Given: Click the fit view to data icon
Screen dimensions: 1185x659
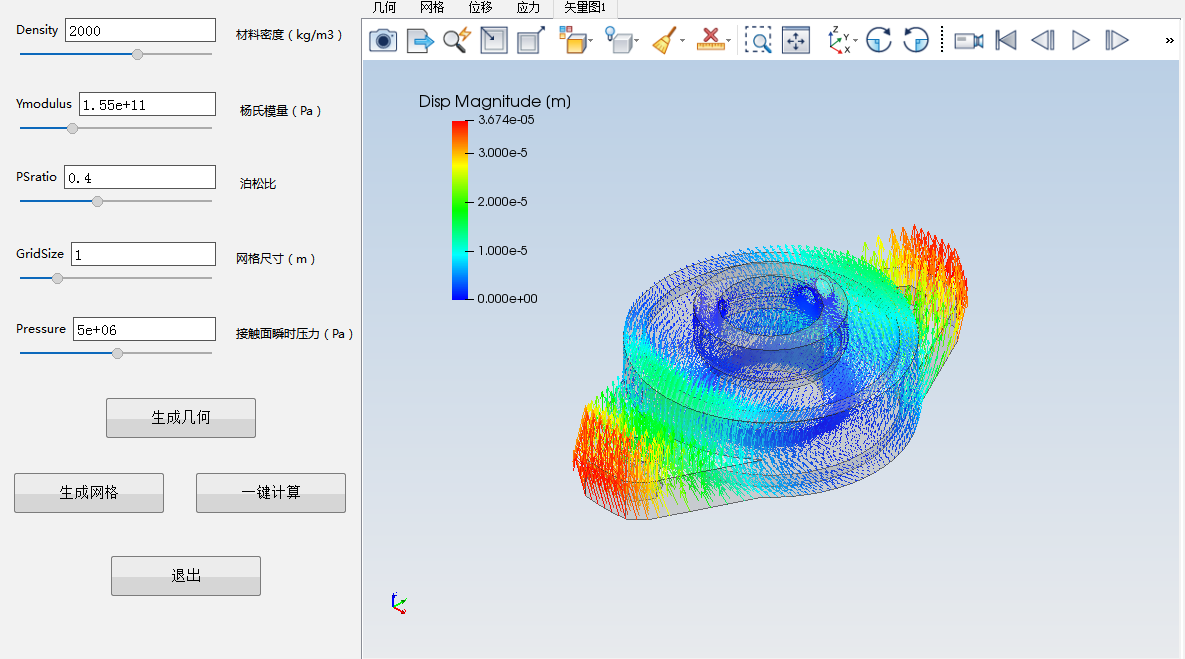Looking at the screenshot, I should point(796,41).
